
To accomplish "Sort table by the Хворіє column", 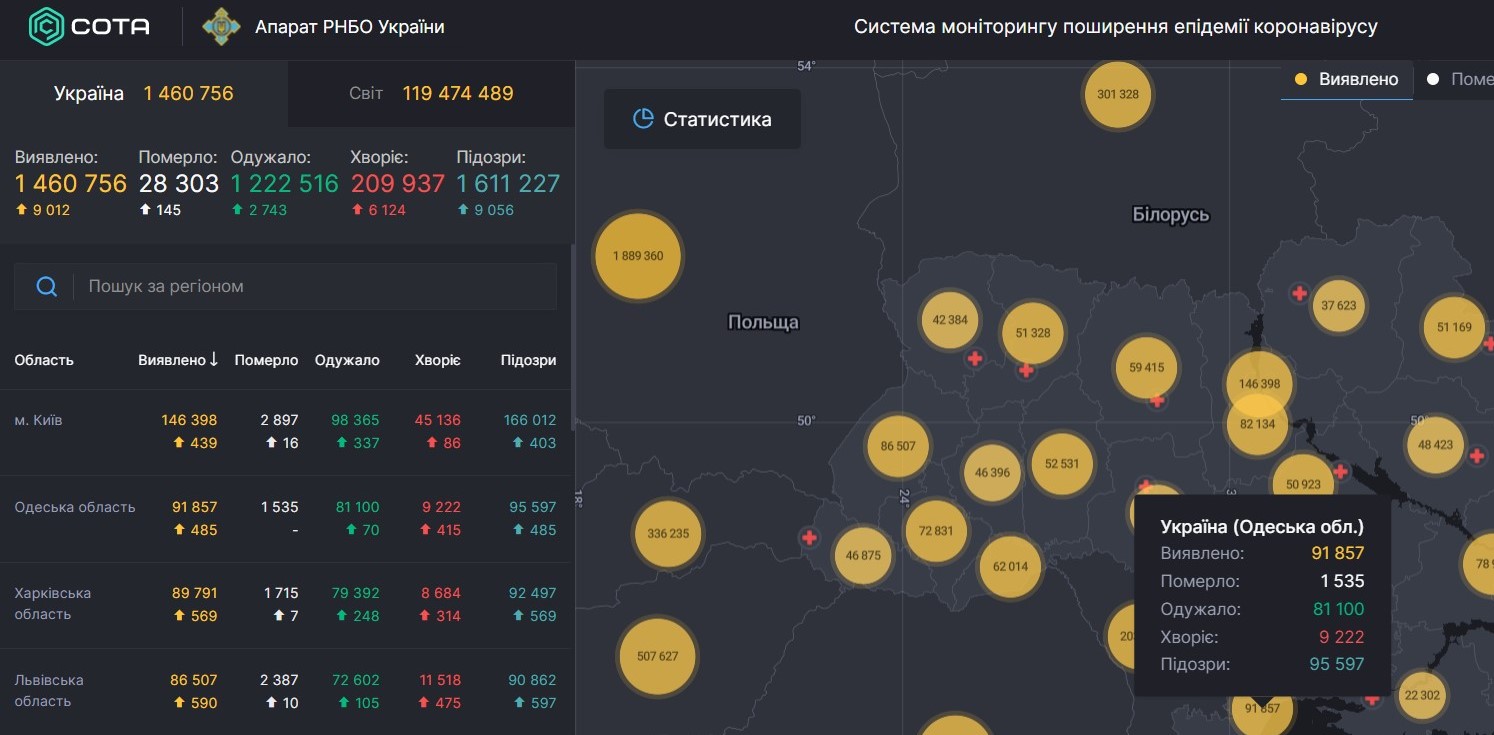I will (x=438, y=360).
